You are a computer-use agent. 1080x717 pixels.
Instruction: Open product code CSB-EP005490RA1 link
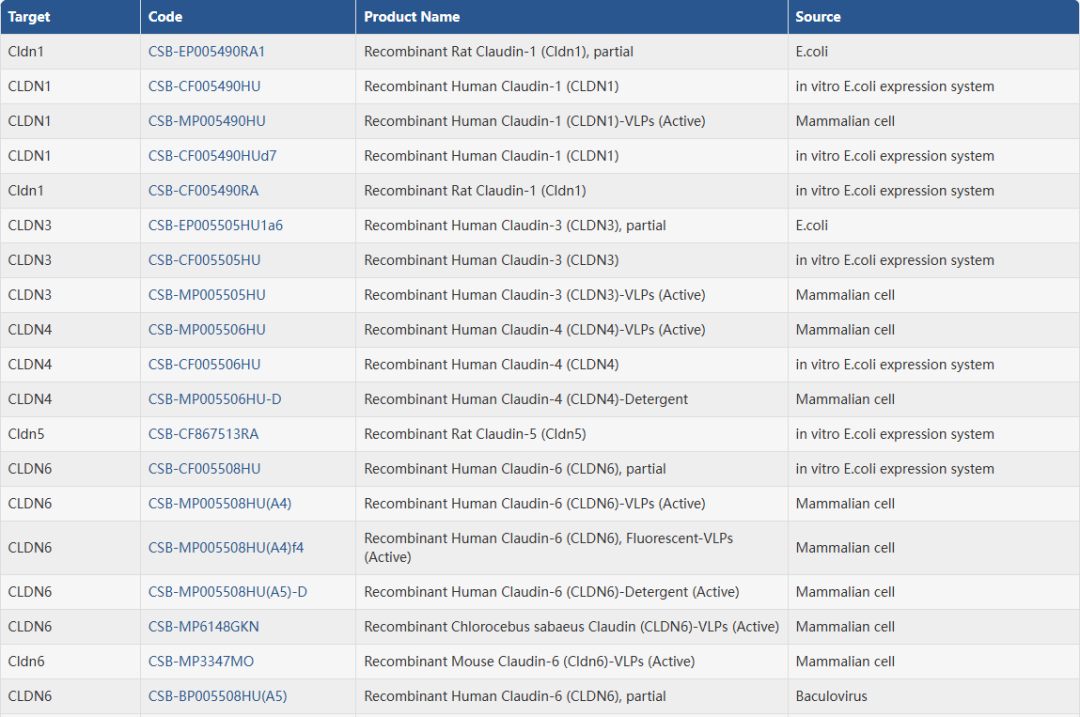coord(206,52)
